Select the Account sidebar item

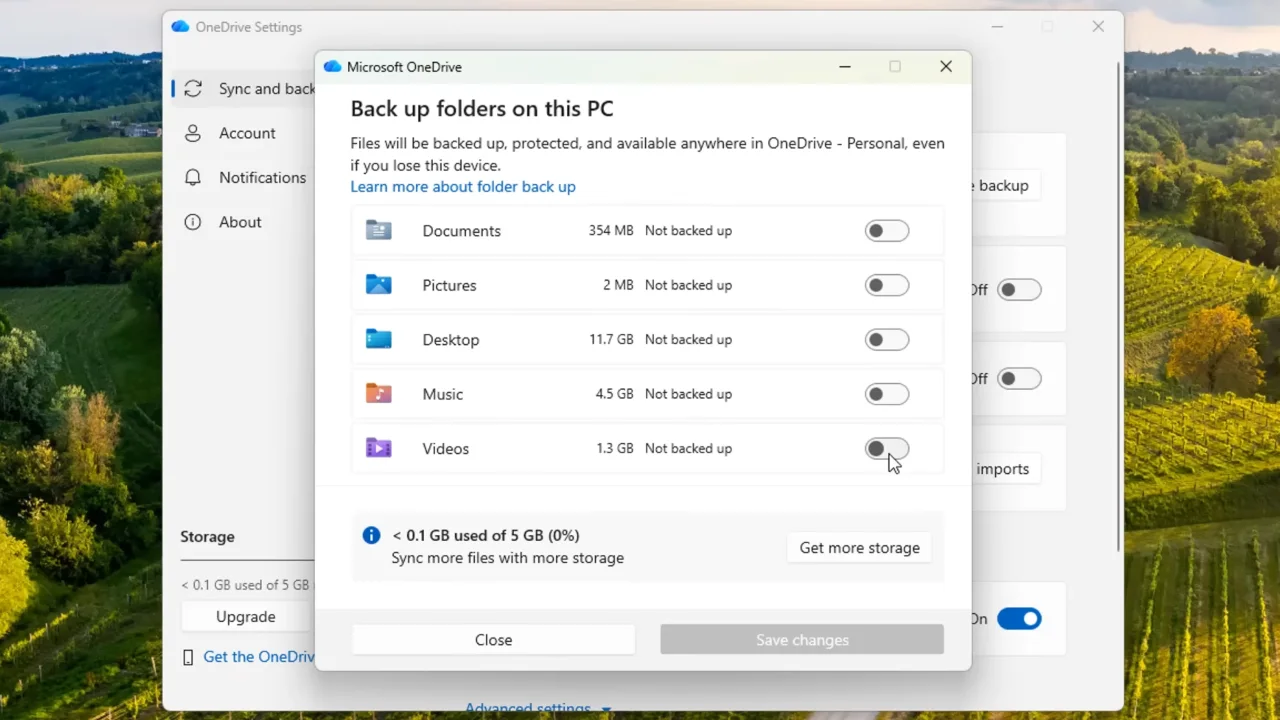point(247,133)
